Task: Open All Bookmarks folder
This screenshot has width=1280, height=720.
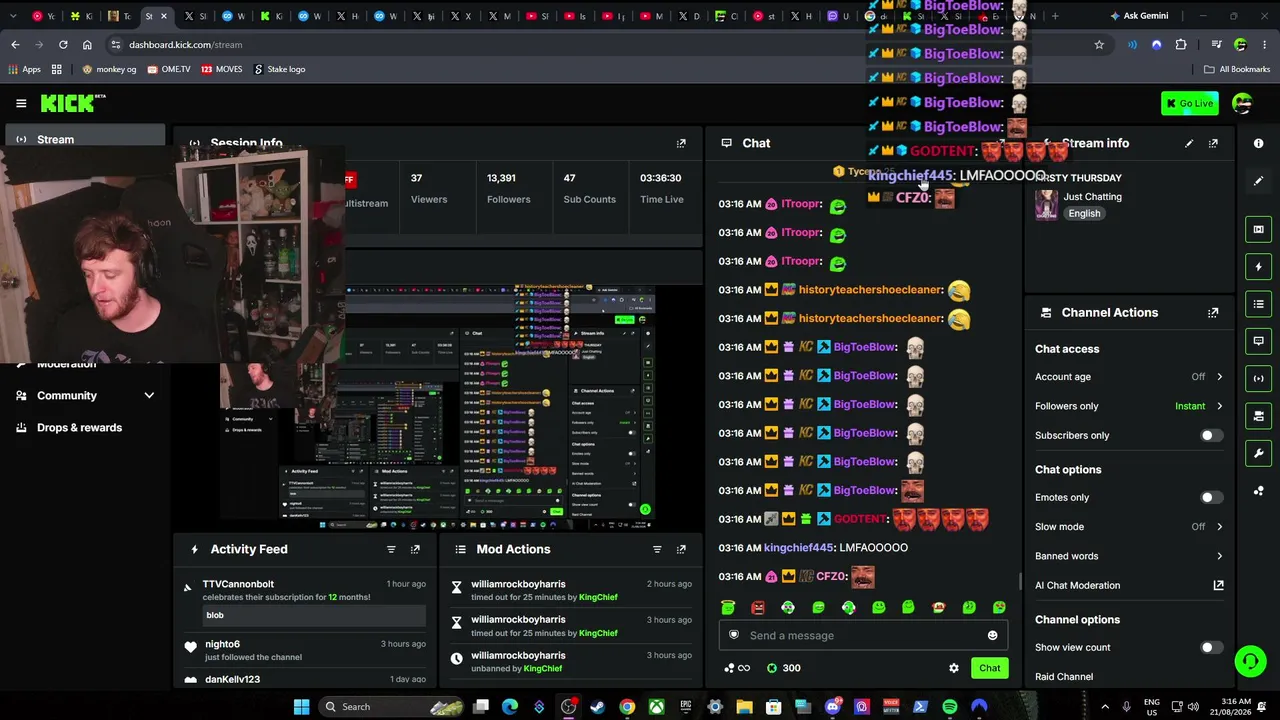Action: point(1237,69)
